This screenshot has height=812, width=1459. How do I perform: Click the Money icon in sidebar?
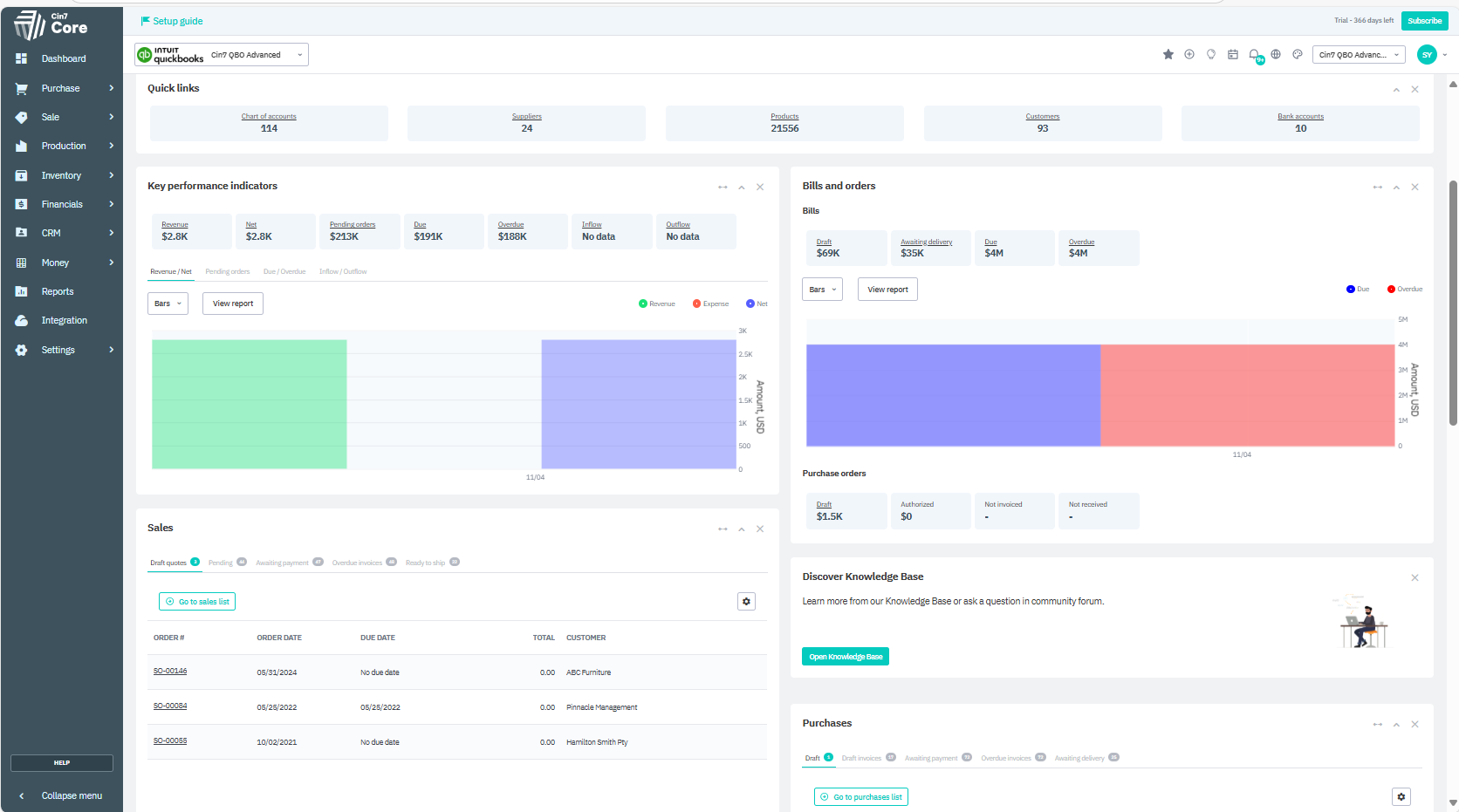pos(22,263)
